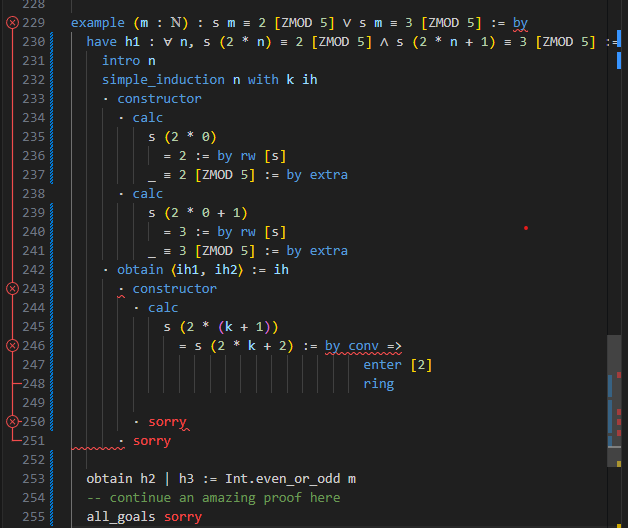Click the 'obtain' keyword on line 242
The width and height of the screenshot is (628, 528).
140,269
